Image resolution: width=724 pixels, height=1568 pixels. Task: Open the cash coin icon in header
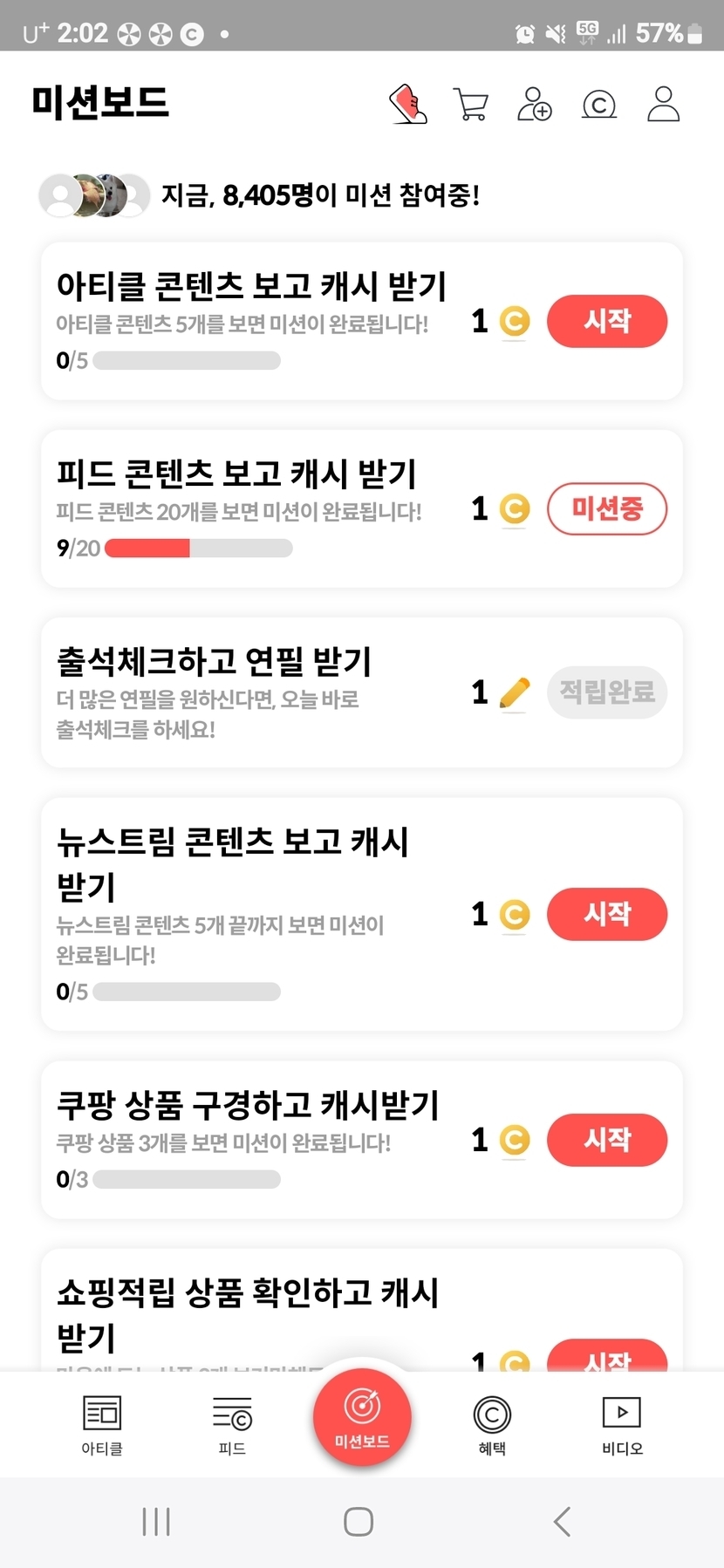pos(598,105)
